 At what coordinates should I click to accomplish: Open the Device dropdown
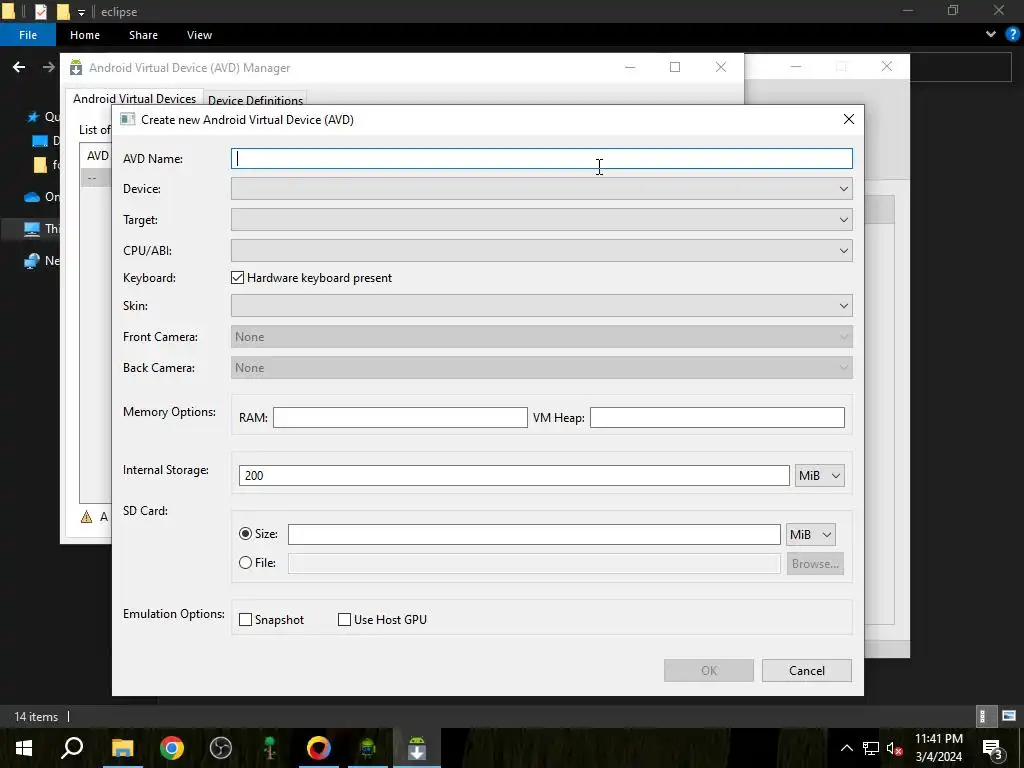541,189
